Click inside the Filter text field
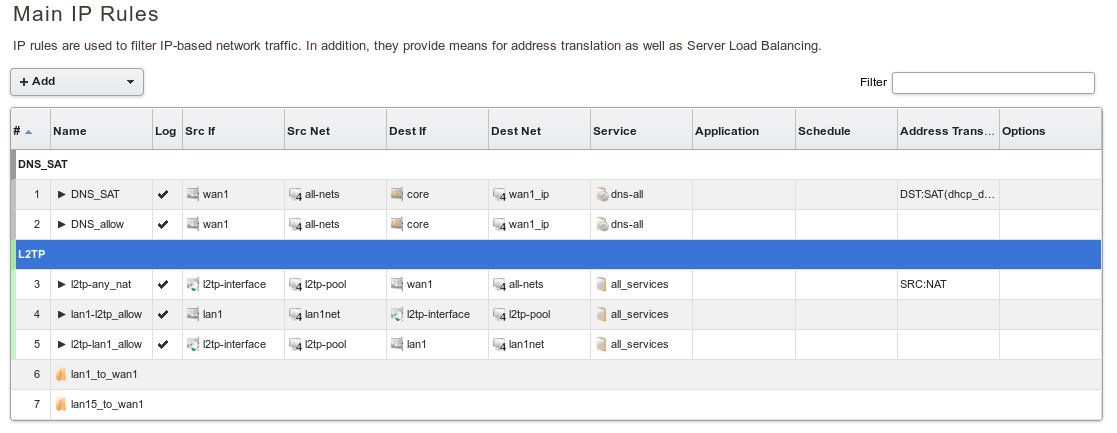Viewport: 1117px width, 433px height. [992, 82]
